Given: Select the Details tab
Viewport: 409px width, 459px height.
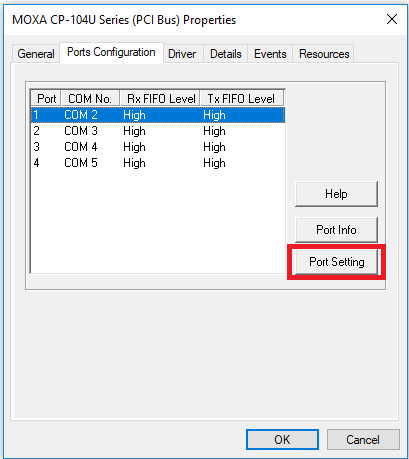Looking at the screenshot, I should (x=226, y=54).
